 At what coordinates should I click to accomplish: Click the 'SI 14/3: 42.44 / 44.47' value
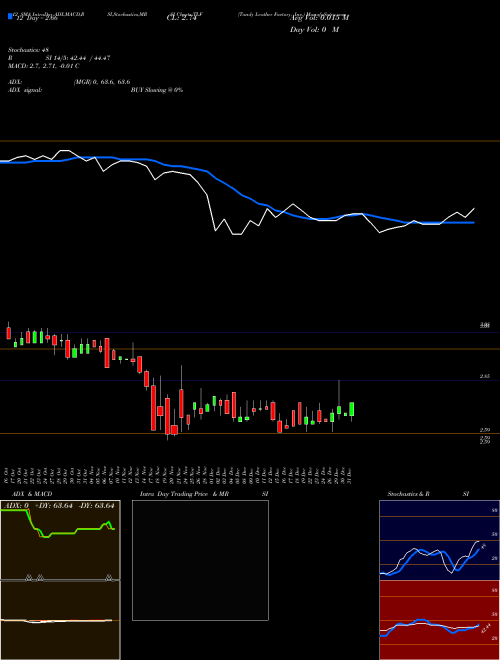click(x=78, y=58)
